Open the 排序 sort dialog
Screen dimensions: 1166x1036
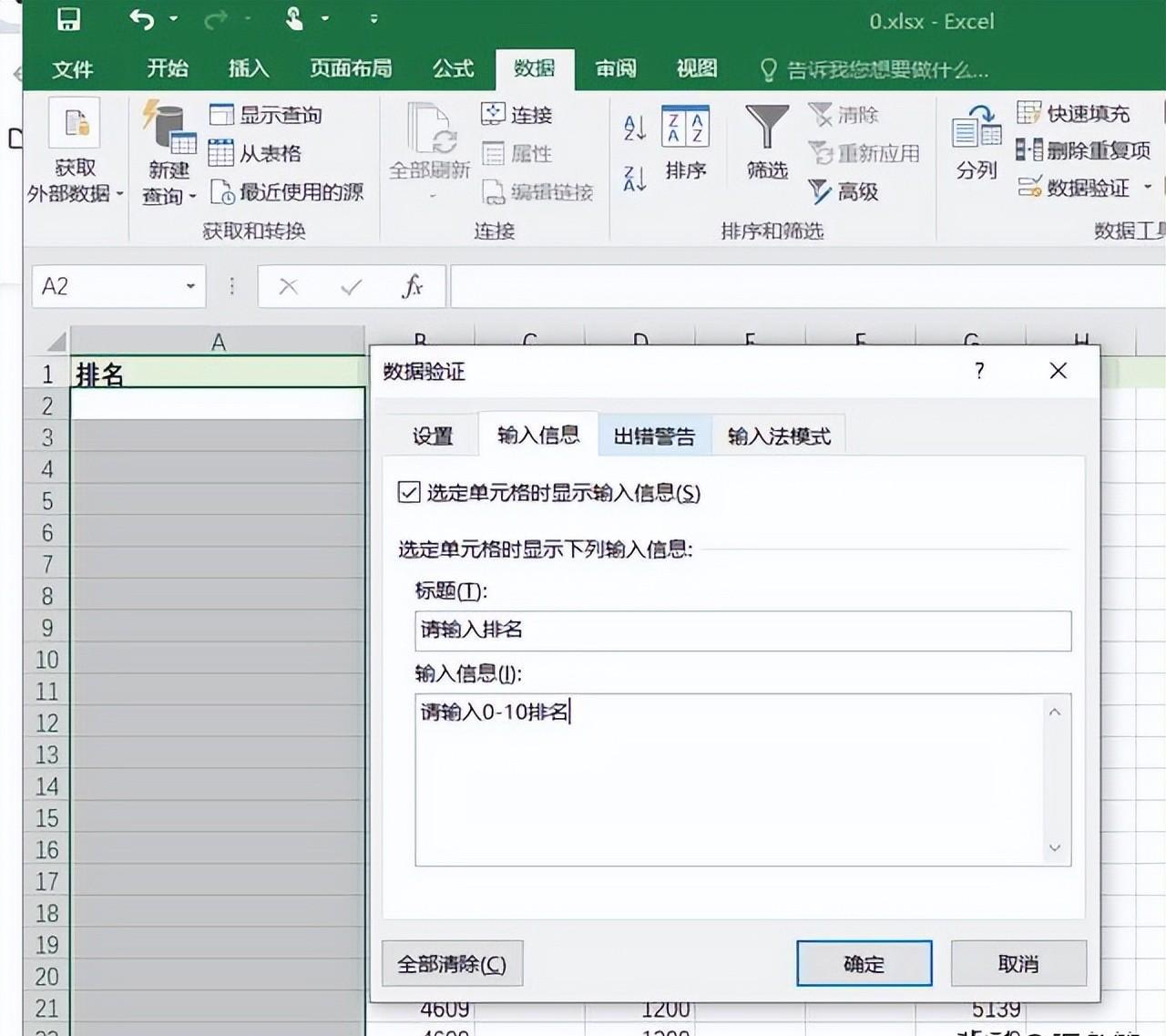(685, 144)
